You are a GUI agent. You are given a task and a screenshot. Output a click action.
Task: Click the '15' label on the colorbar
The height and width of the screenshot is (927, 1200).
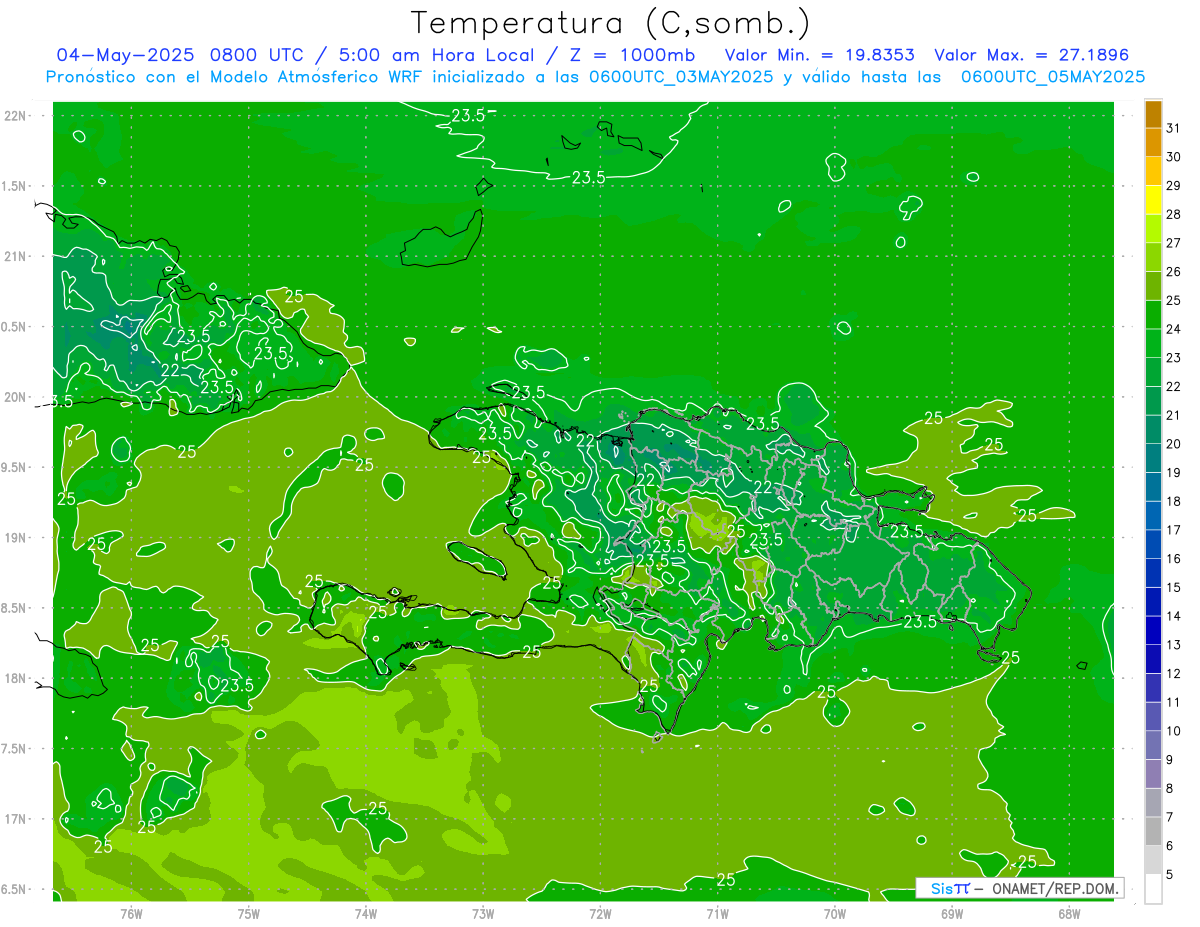pos(1174,588)
